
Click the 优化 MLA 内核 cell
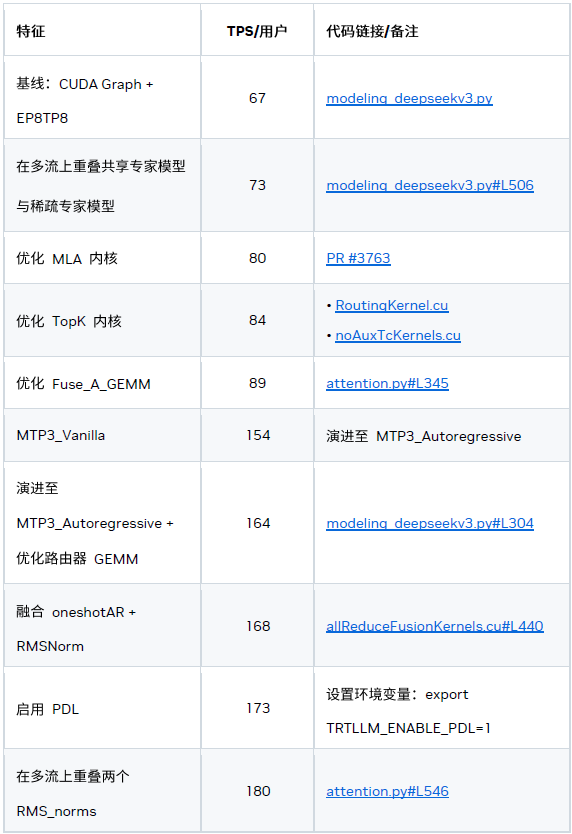(102, 258)
